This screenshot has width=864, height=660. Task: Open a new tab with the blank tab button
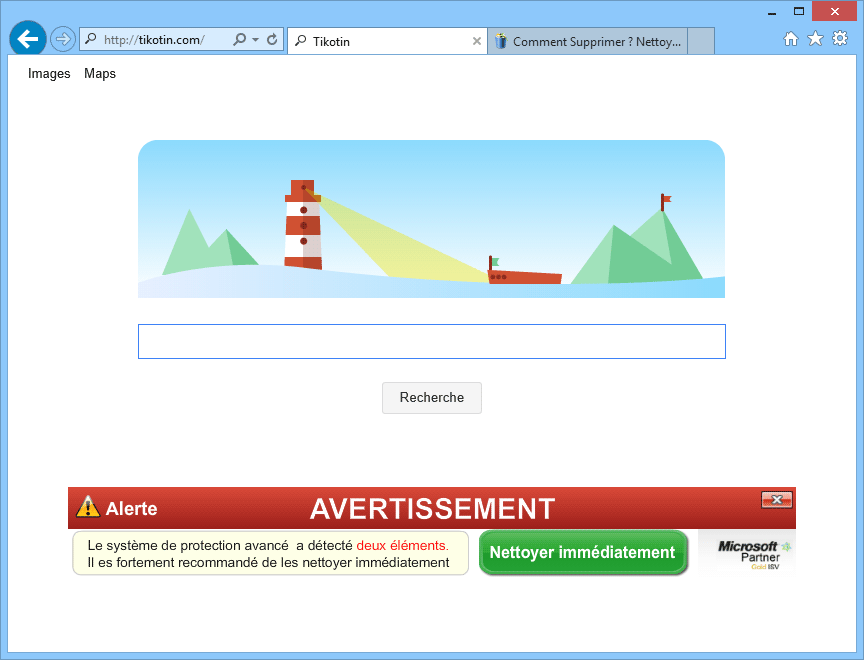(701, 41)
